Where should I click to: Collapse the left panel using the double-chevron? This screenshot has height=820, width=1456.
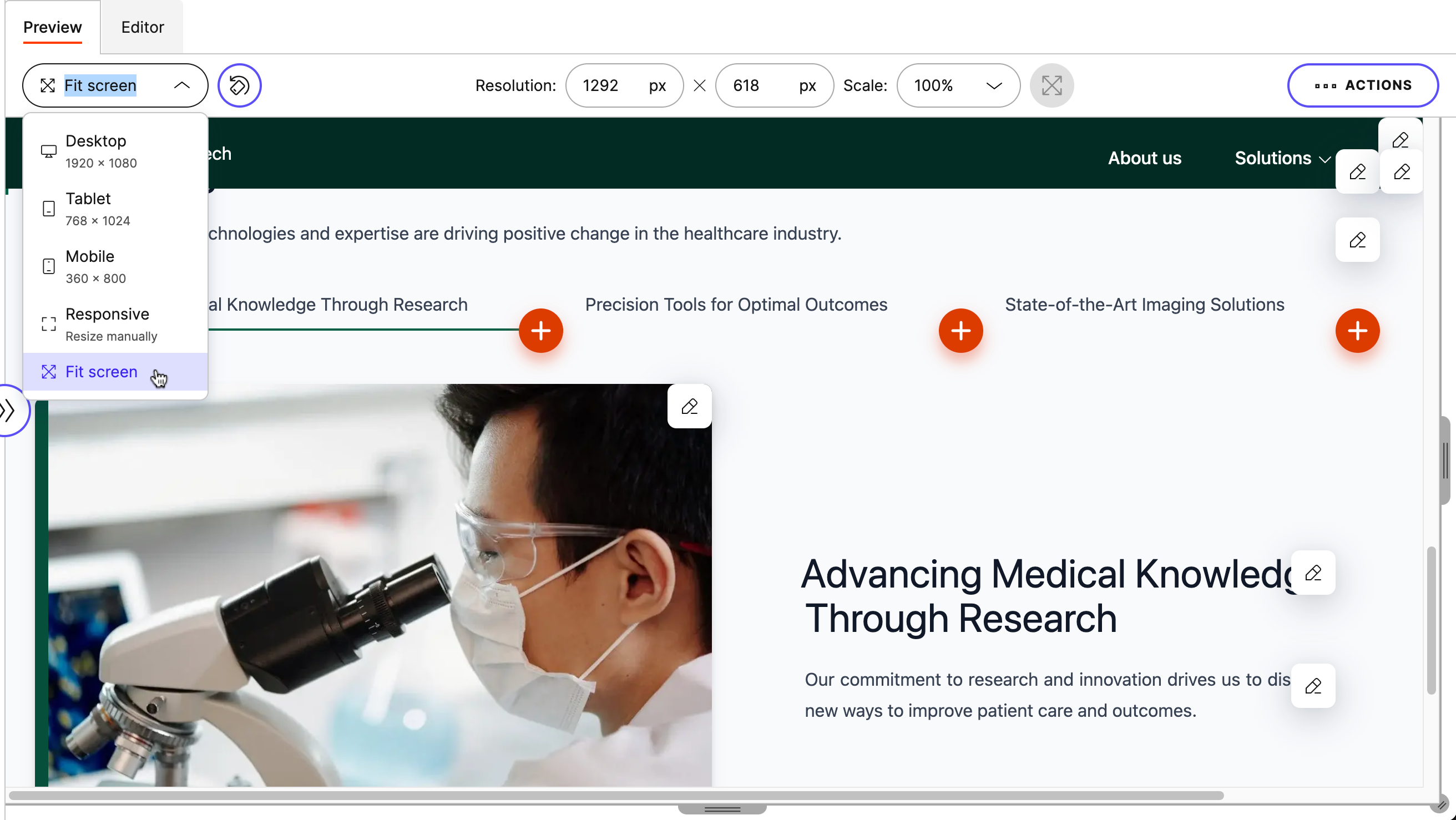tap(9, 411)
